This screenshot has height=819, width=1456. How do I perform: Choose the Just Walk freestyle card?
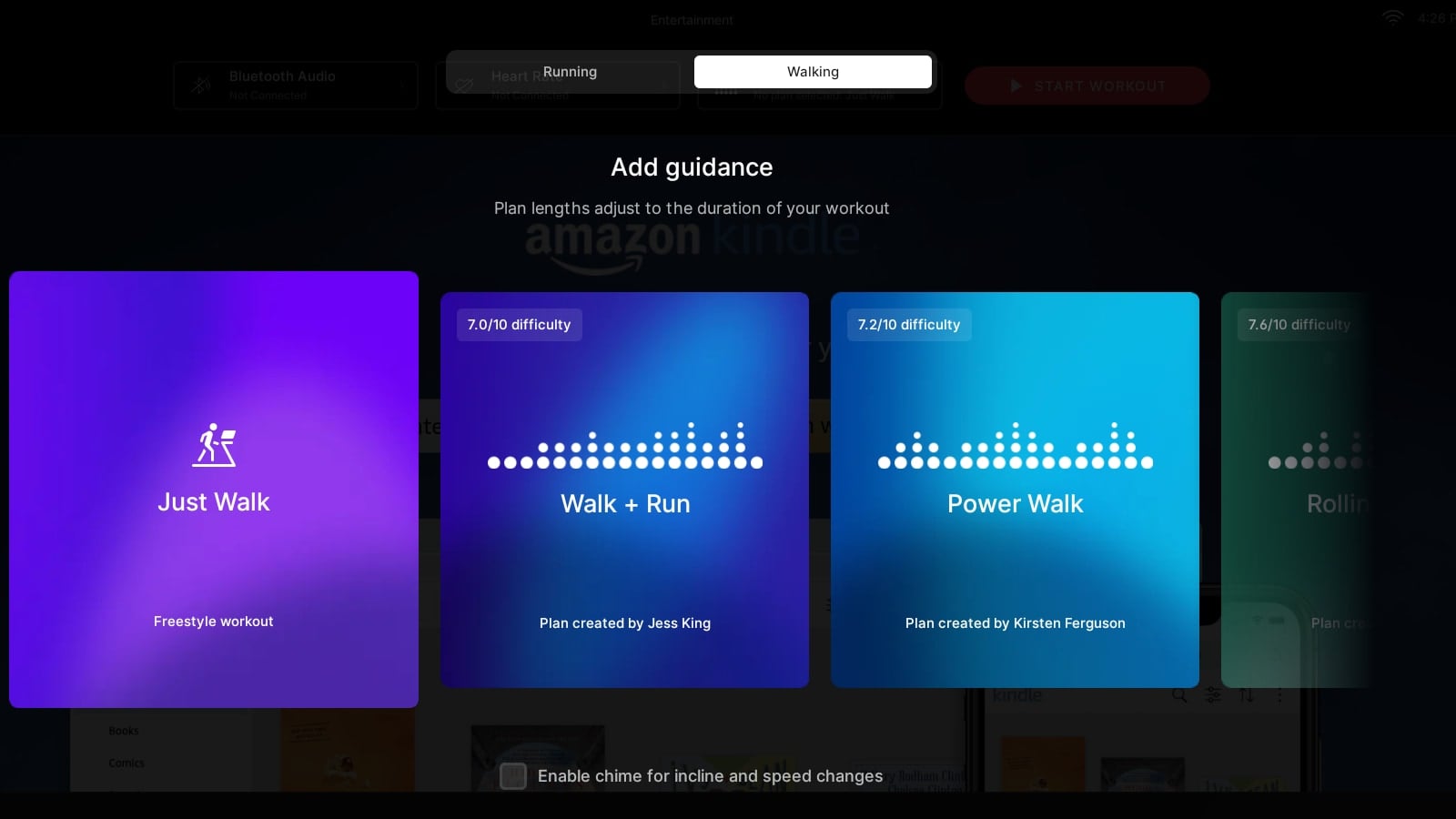point(214,490)
